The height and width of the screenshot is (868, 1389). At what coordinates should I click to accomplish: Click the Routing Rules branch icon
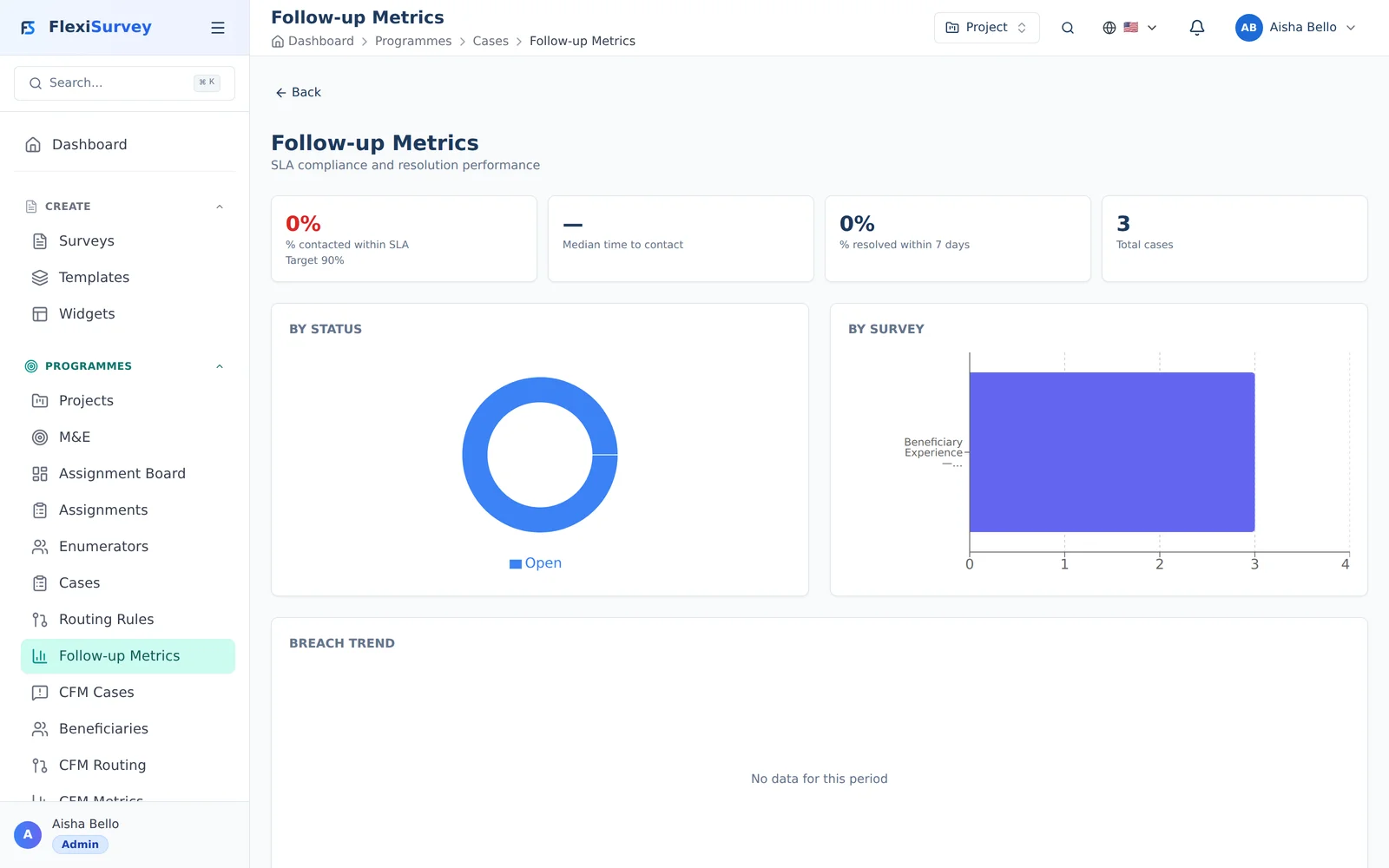click(40, 620)
